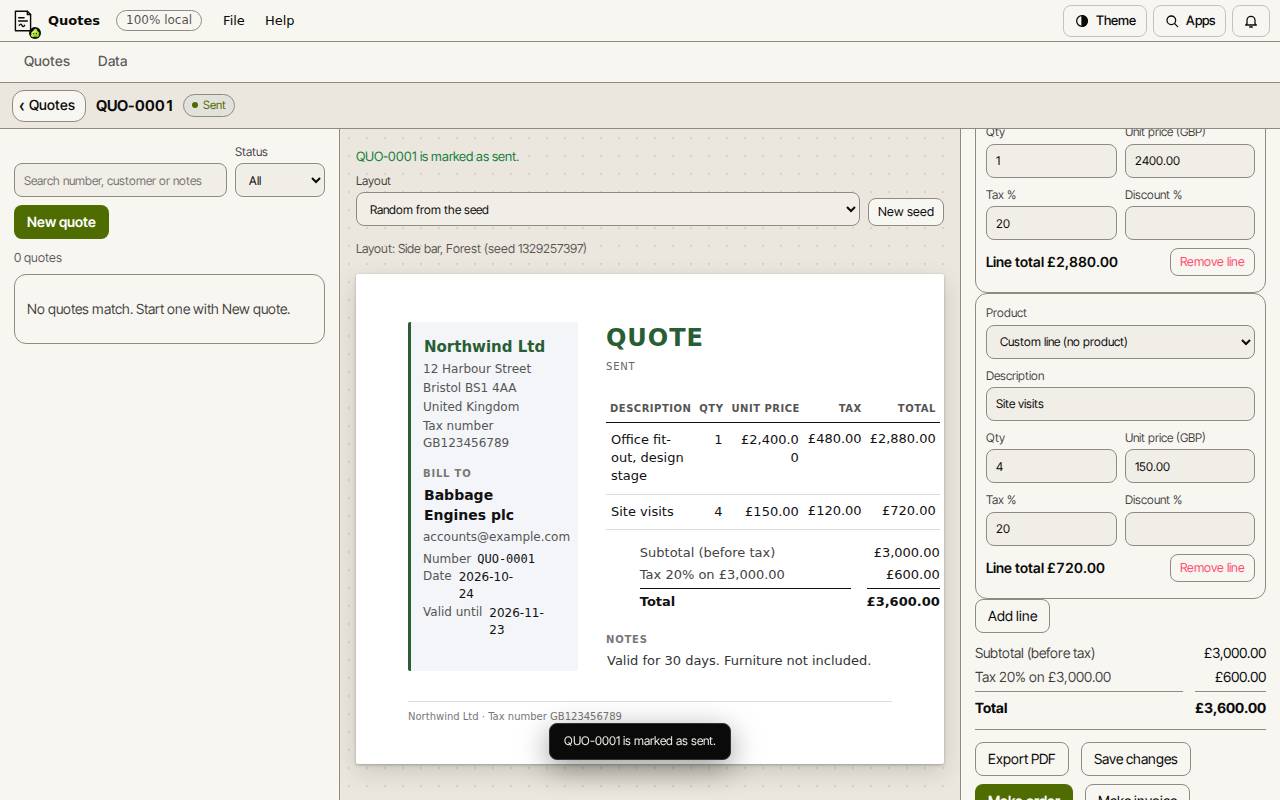
Task: Click the No quotes match message
Action: tap(169, 309)
